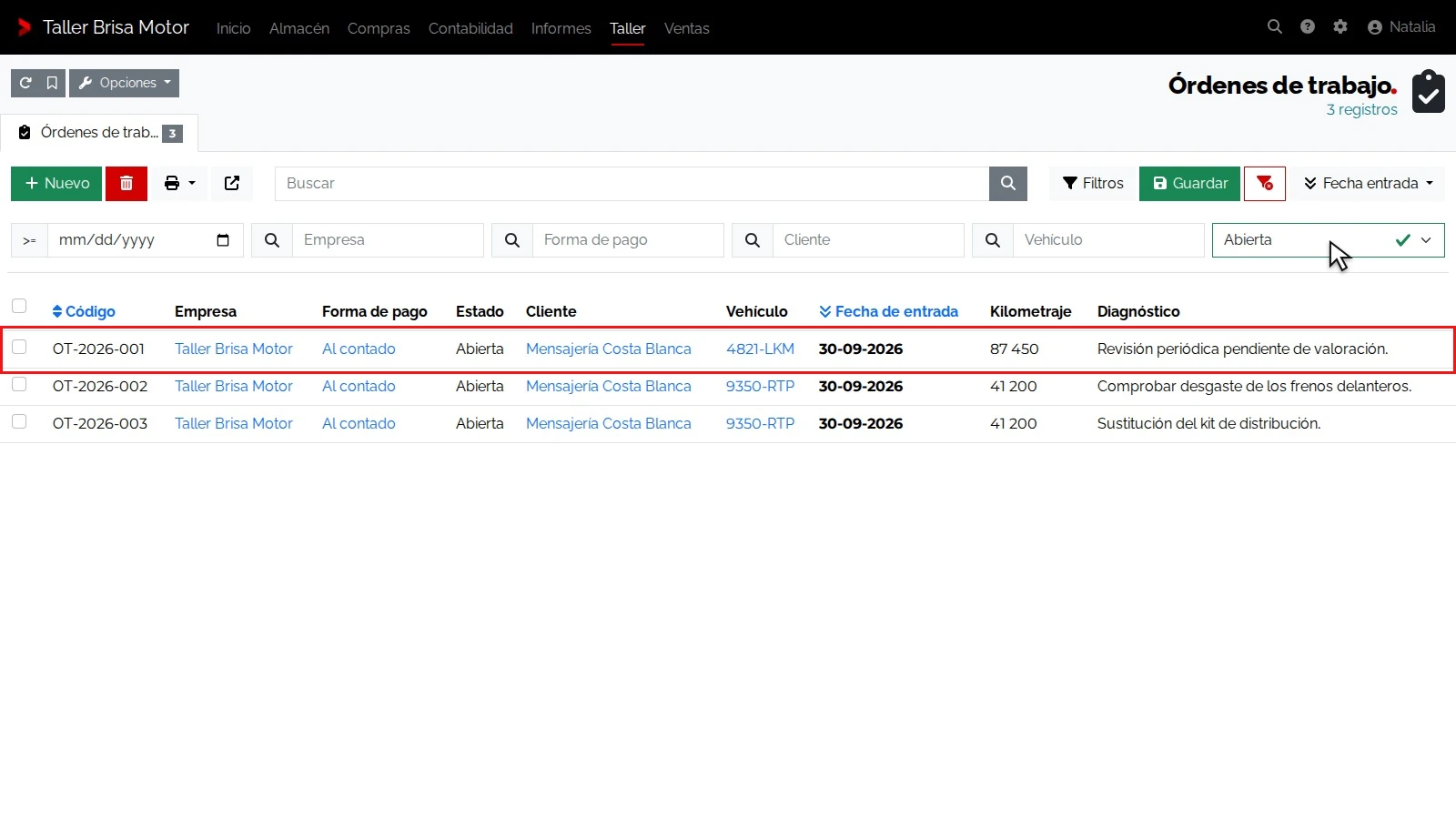Open the help question mark icon
The image size is (1456, 819).
point(1308,27)
